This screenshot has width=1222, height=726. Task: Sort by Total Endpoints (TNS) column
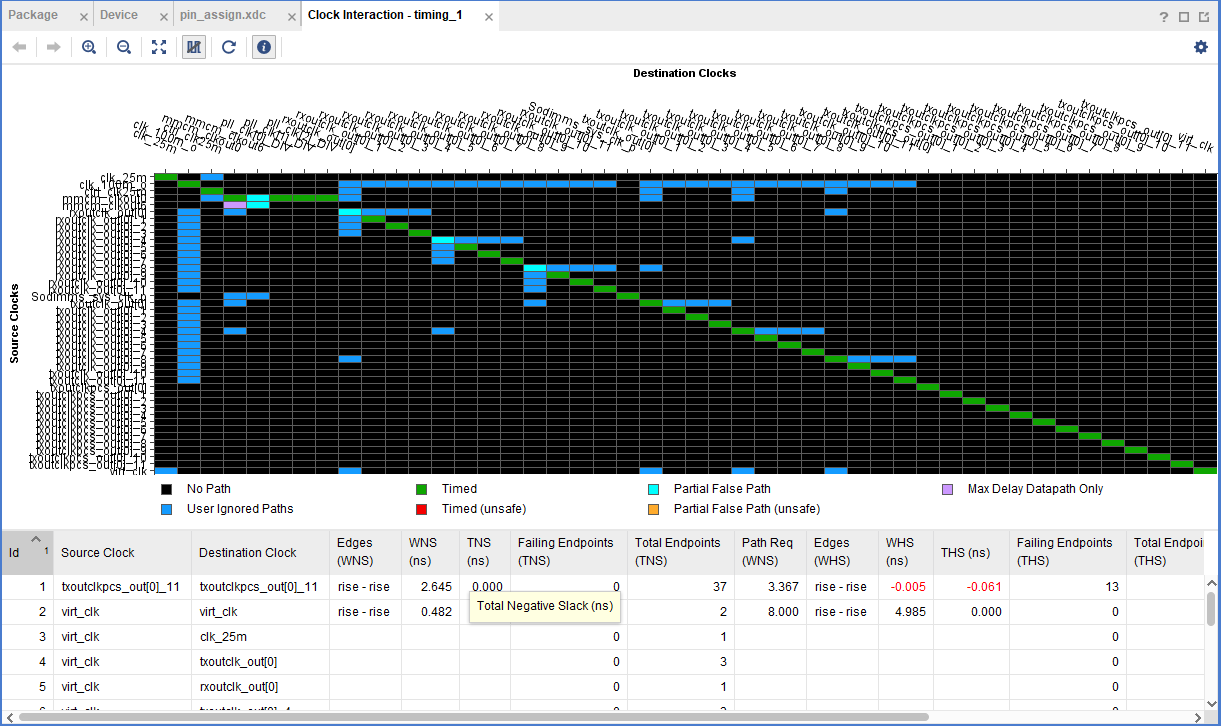pos(680,552)
